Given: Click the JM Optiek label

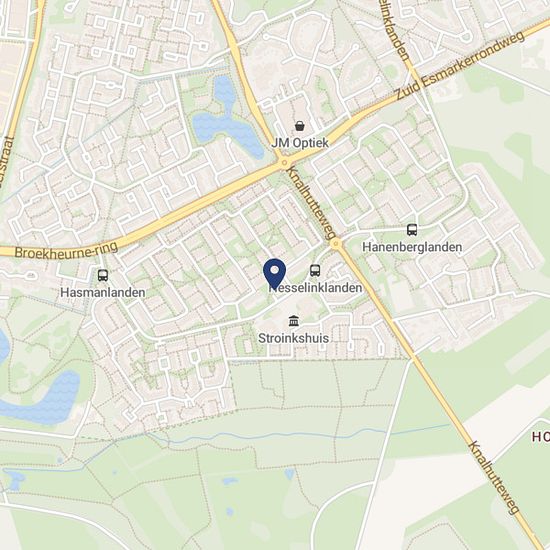Looking at the screenshot, I should 300,143.
